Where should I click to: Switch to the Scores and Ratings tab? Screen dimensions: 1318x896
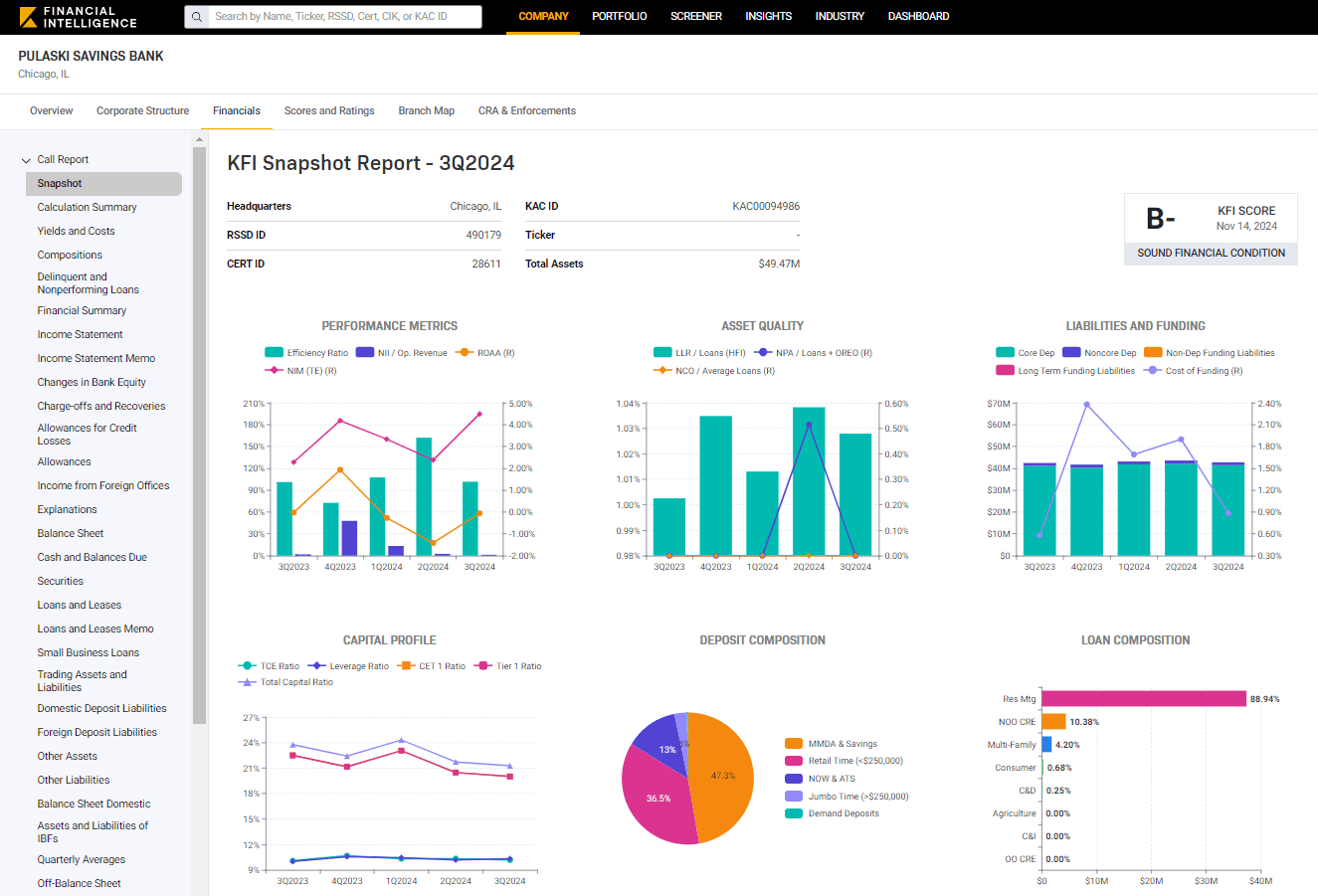click(329, 111)
